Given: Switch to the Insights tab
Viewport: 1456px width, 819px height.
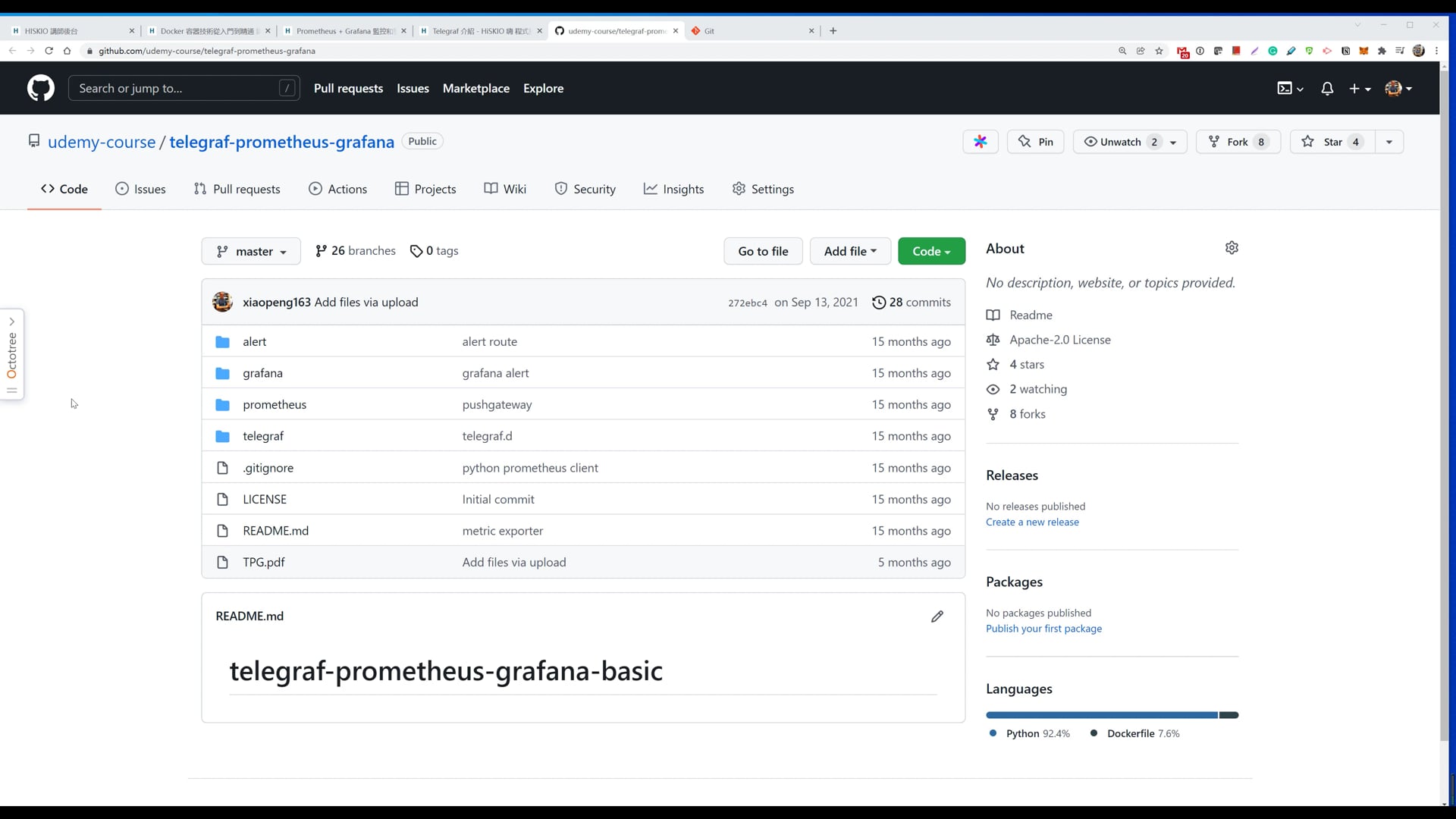Looking at the screenshot, I should tap(673, 189).
